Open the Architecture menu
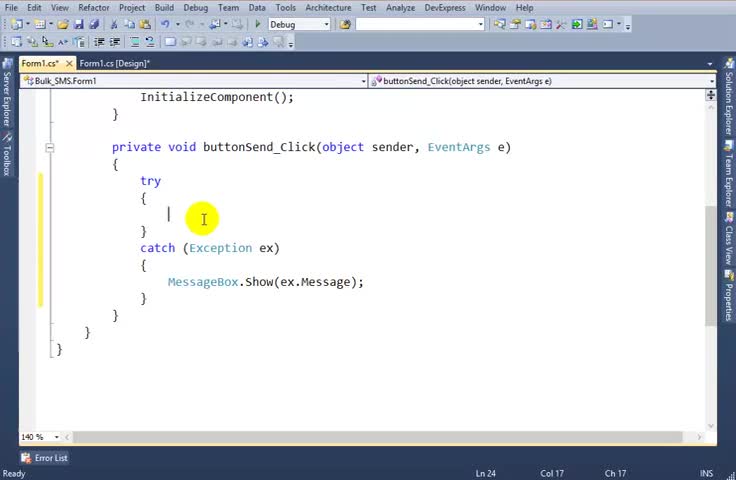Screen dimensions: 736x480 click(x=328, y=8)
